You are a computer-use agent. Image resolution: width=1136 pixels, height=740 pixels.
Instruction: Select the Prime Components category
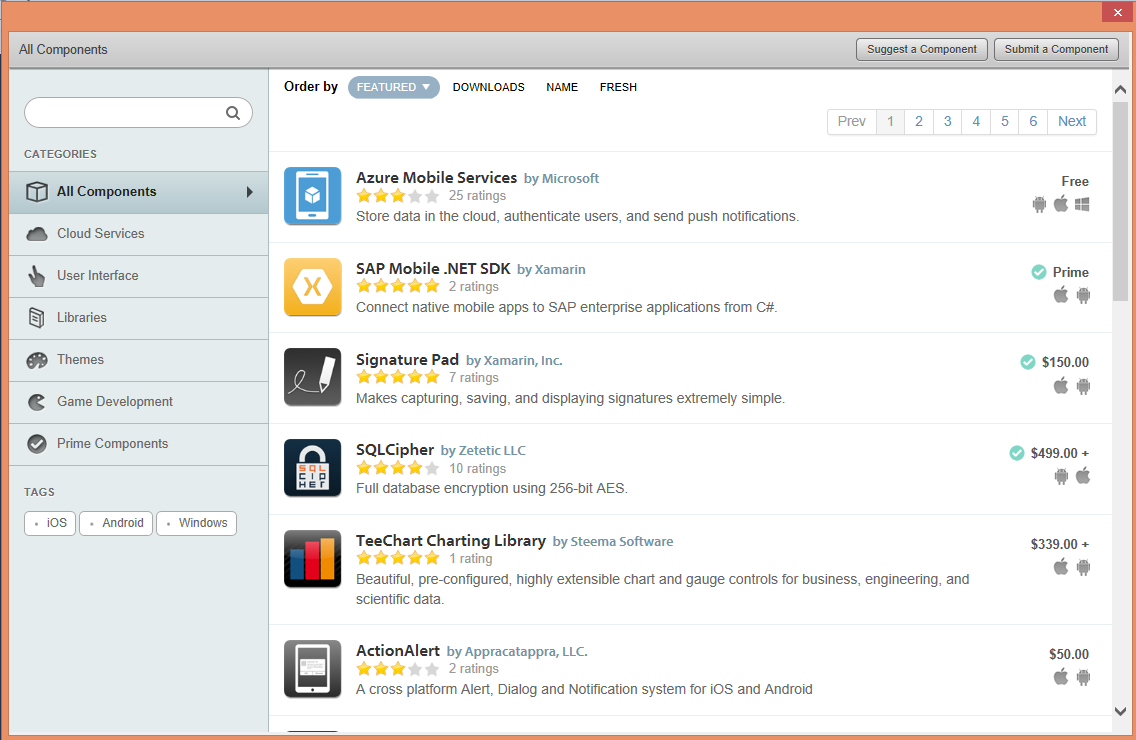(139, 444)
